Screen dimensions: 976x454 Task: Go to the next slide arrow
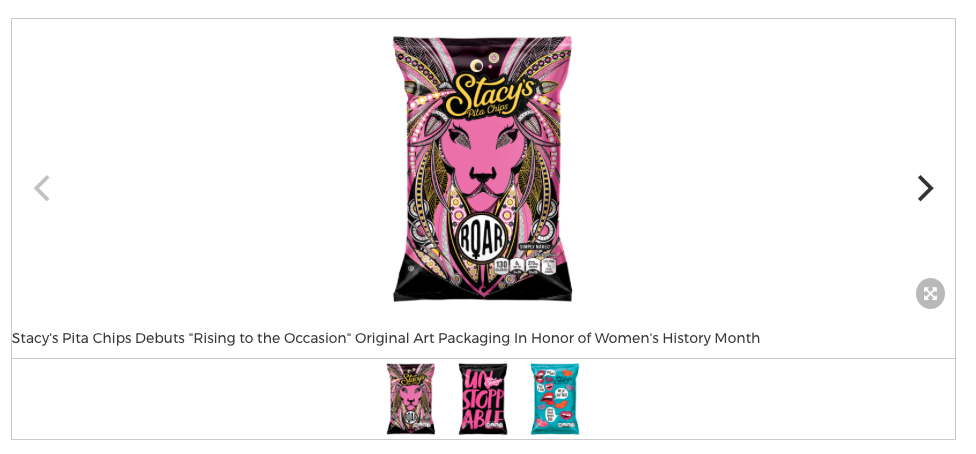(925, 188)
